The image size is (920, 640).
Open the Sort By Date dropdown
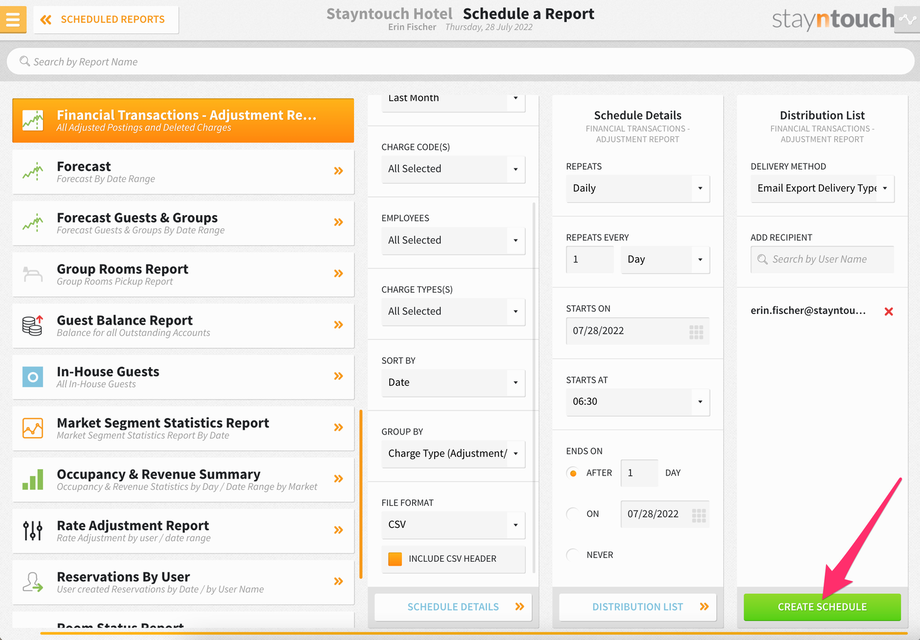tap(453, 382)
